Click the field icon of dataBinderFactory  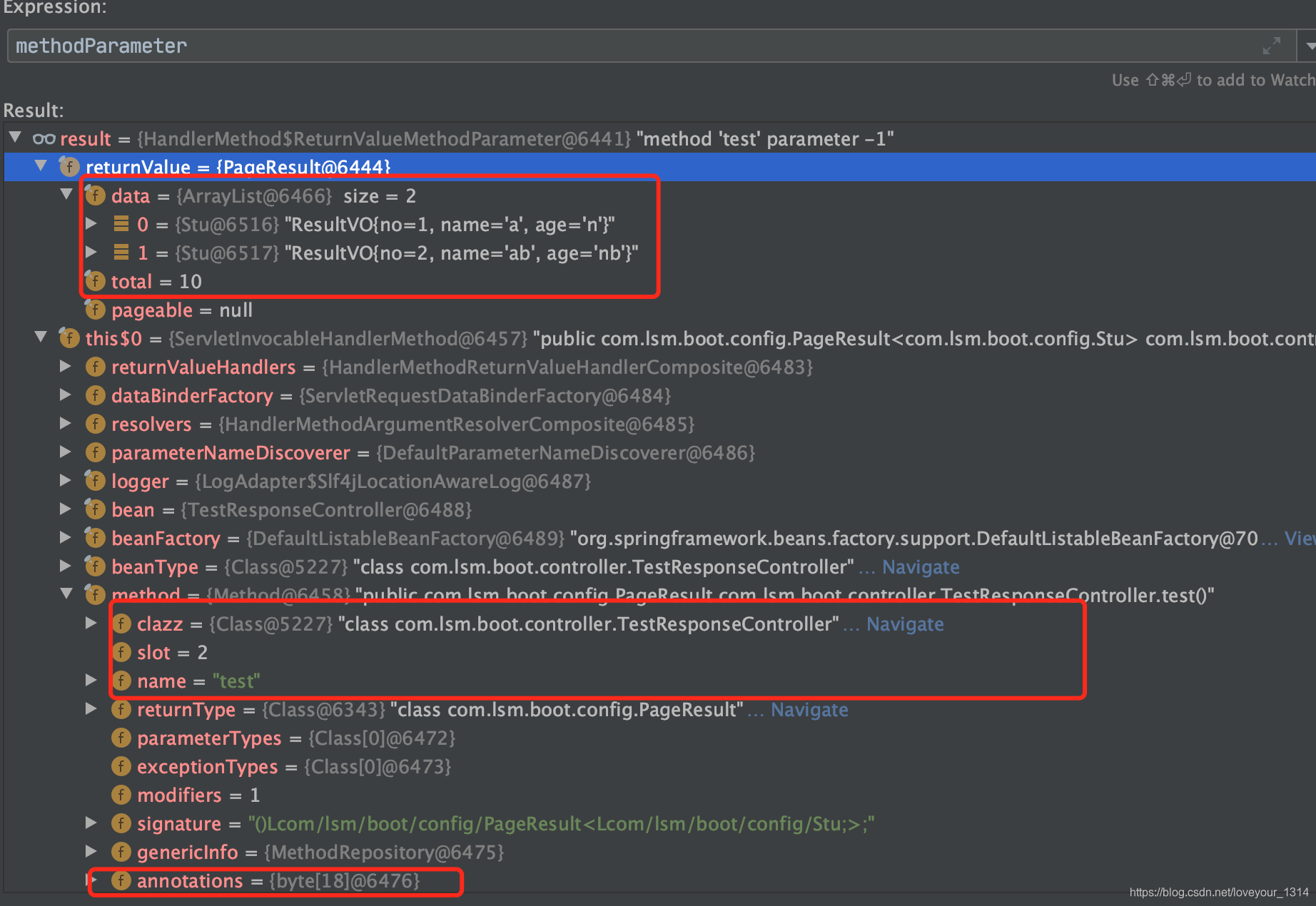click(x=95, y=395)
